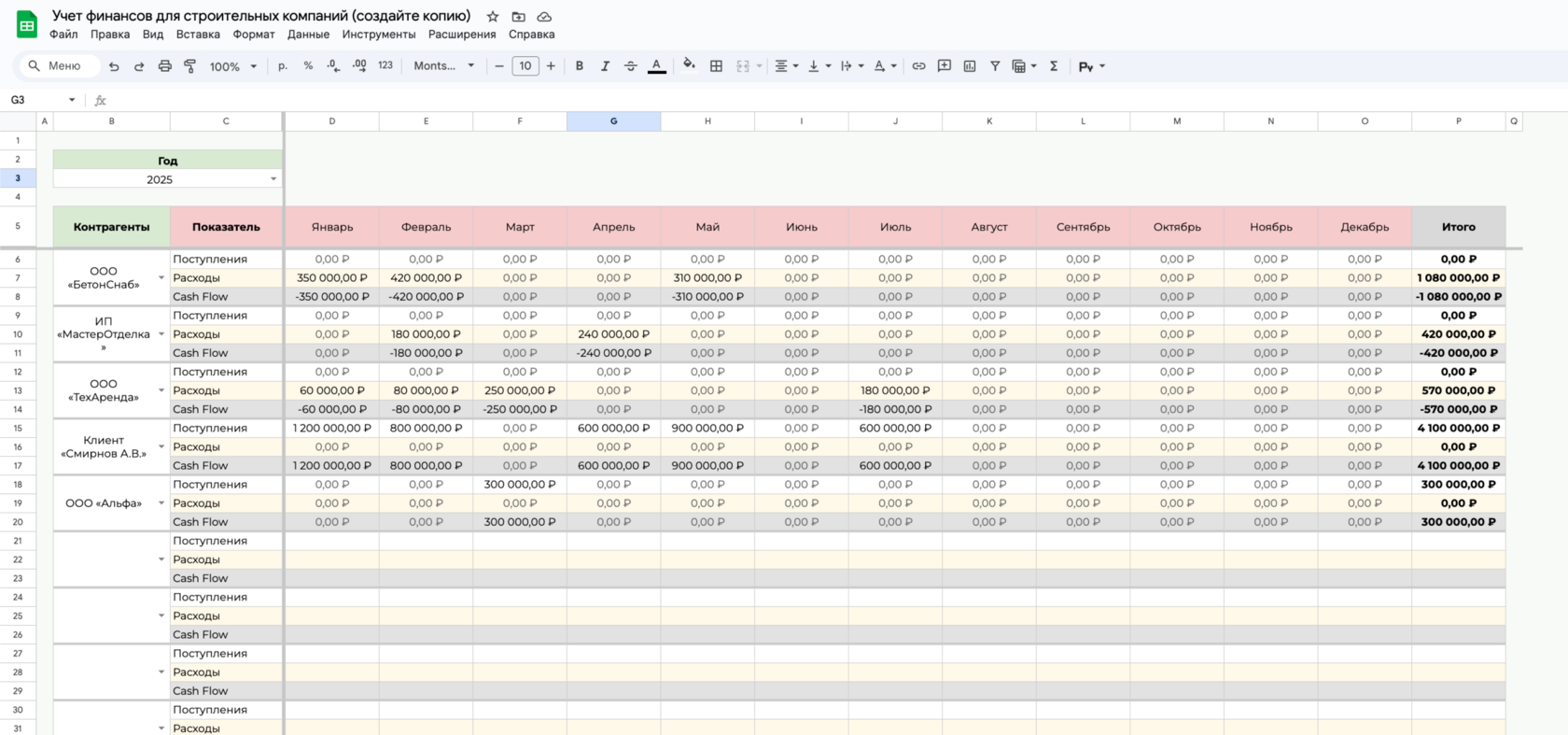Open the fill color paint bucket
This screenshot has height=735, width=1568.
pyautogui.click(x=689, y=65)
